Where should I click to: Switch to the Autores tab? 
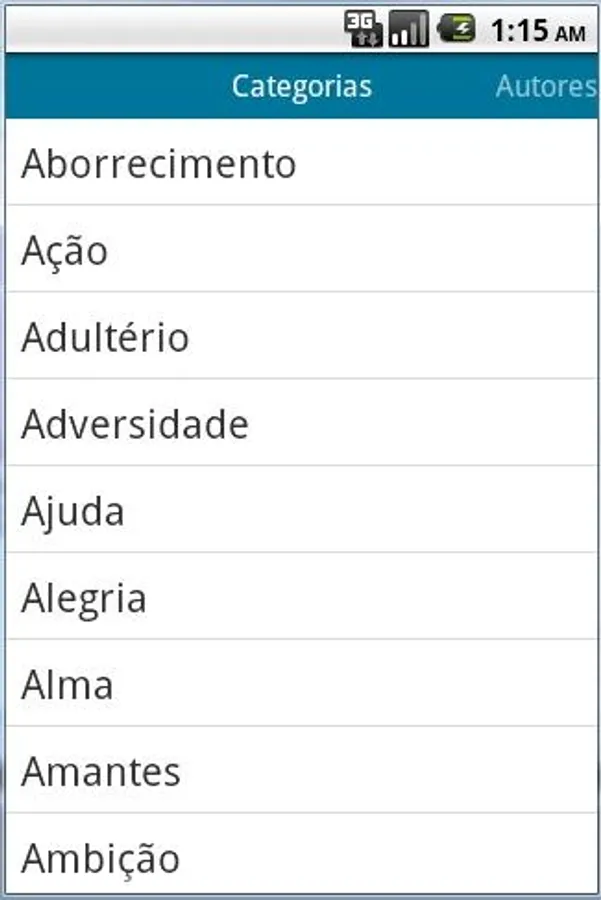pos(546,86)
